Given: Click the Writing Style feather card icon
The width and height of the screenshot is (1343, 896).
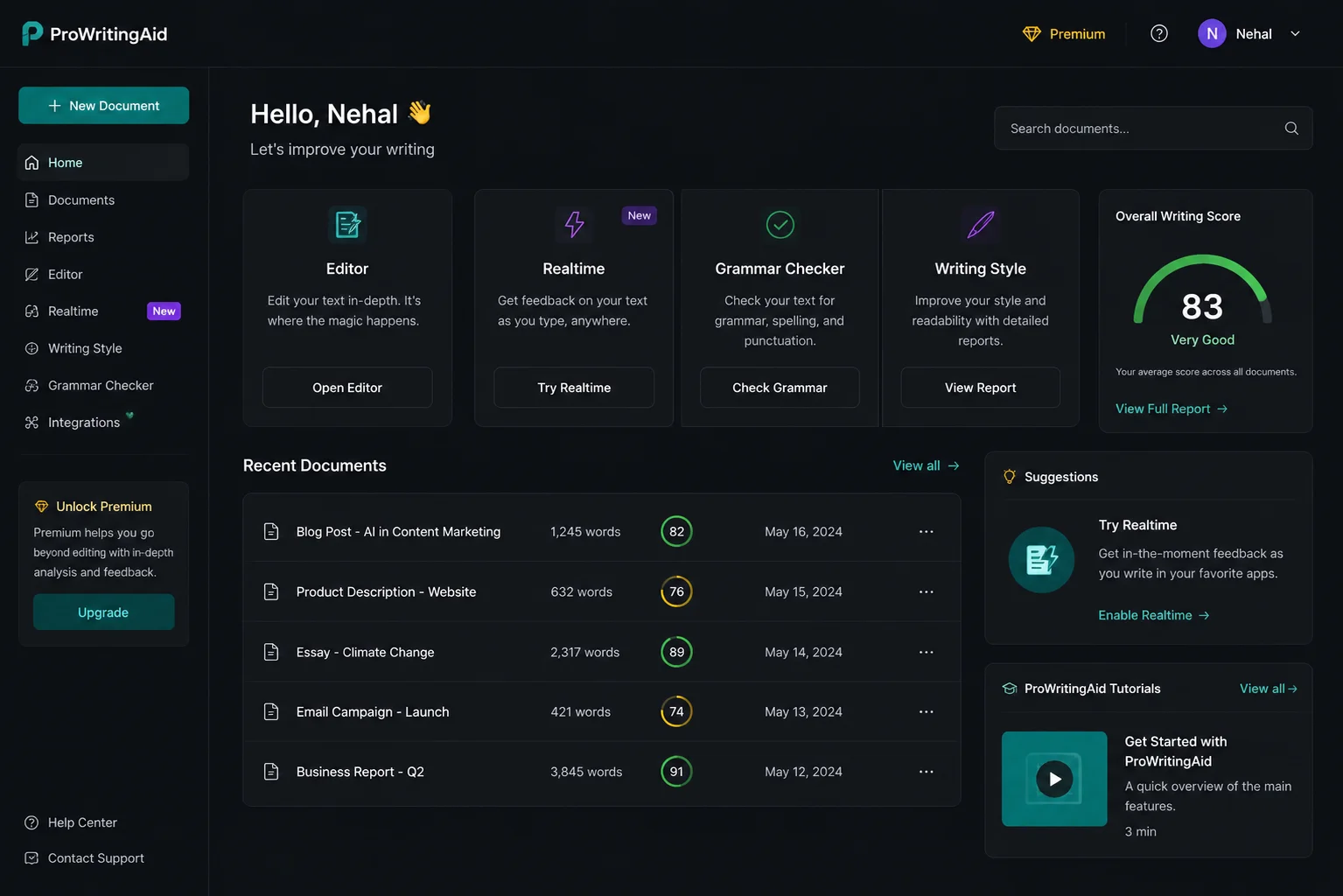Looking at the screenshot, I should coord(980,225).
